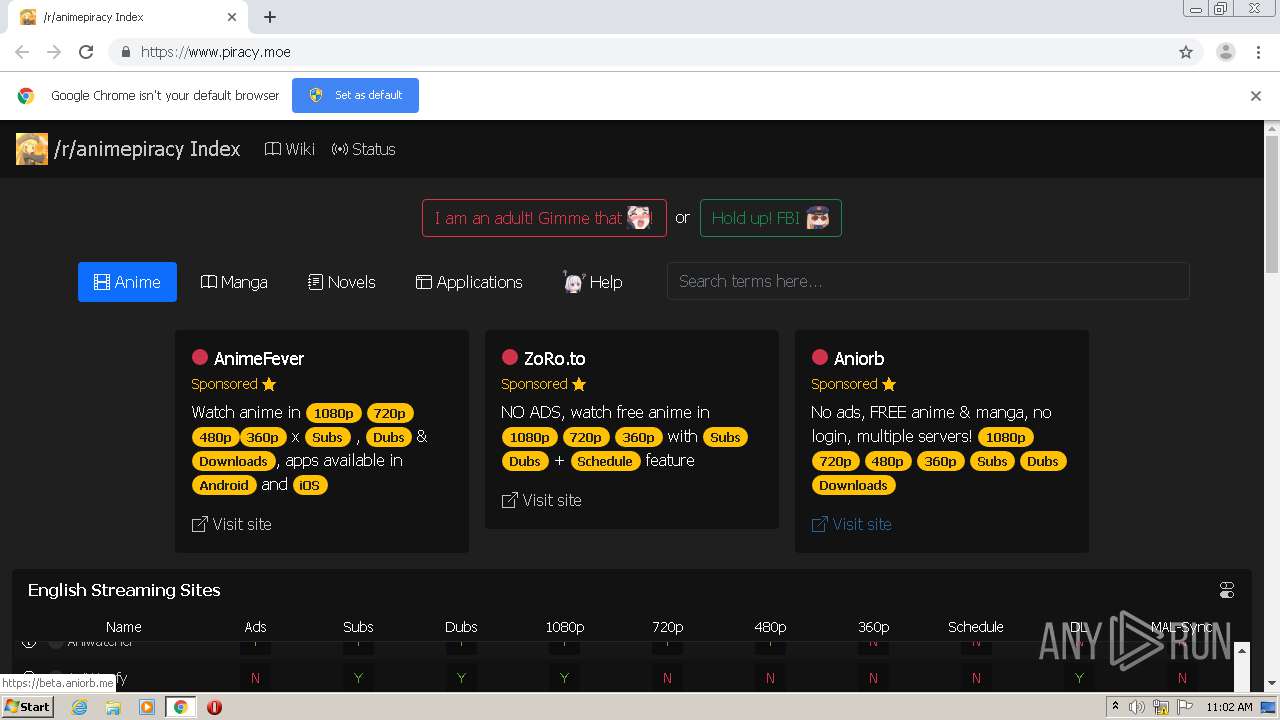Click AnimeFever red status dot

tap(199, 357)
